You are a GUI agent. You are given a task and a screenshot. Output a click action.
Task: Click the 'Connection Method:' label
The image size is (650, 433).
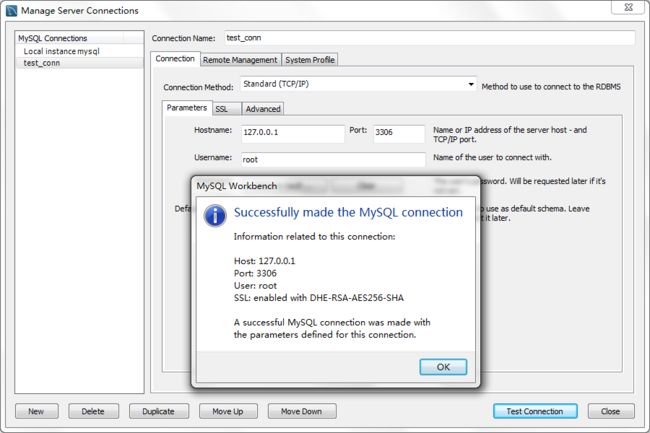(198, 87)
